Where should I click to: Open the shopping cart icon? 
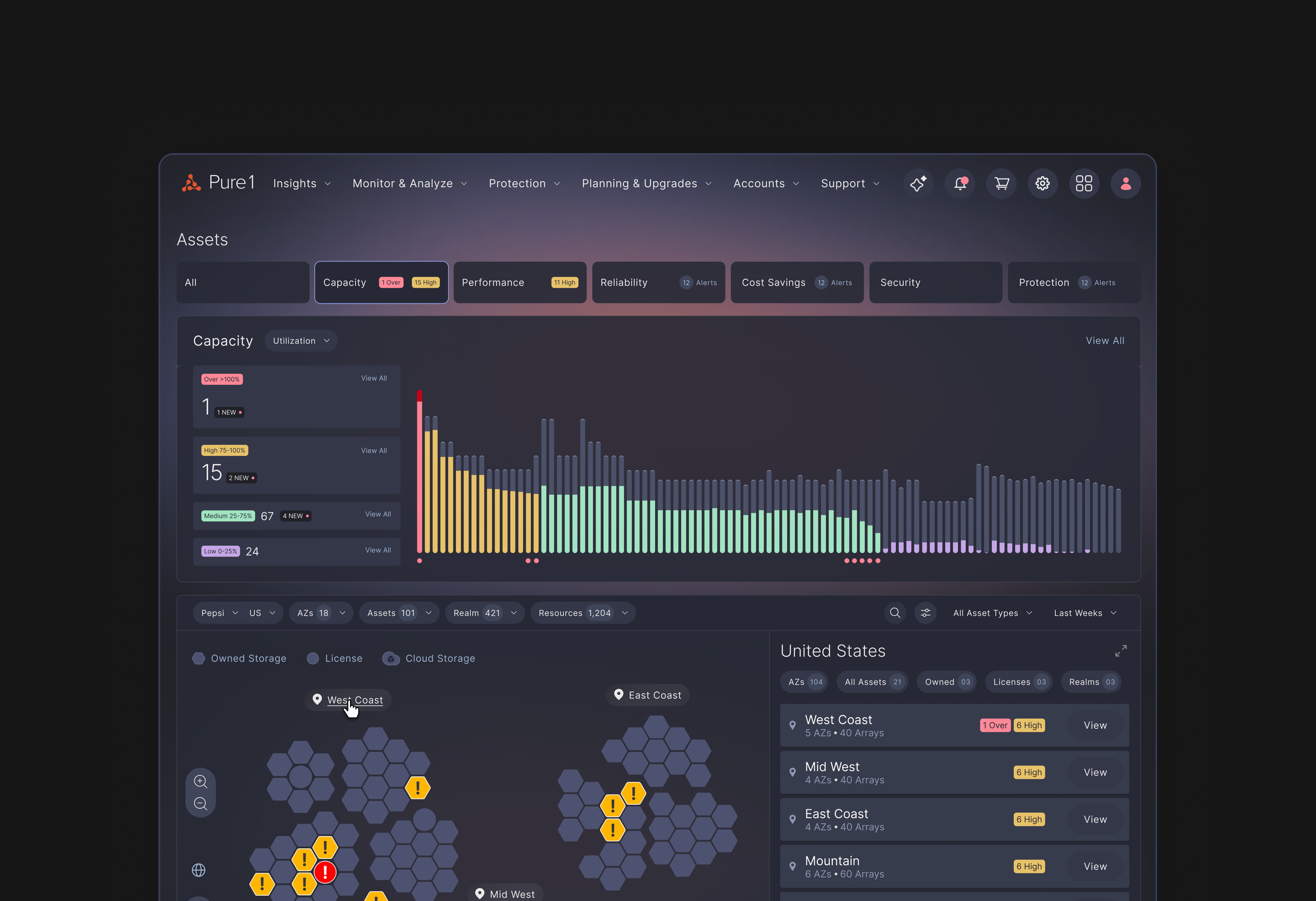(x=1001, y=183)
